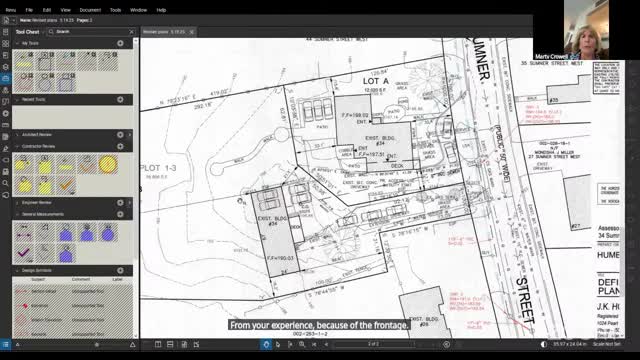This screenshot has height=360, width=640.
Task: Open Recent Tools gear settings
Action: click(x=120, y=100)
